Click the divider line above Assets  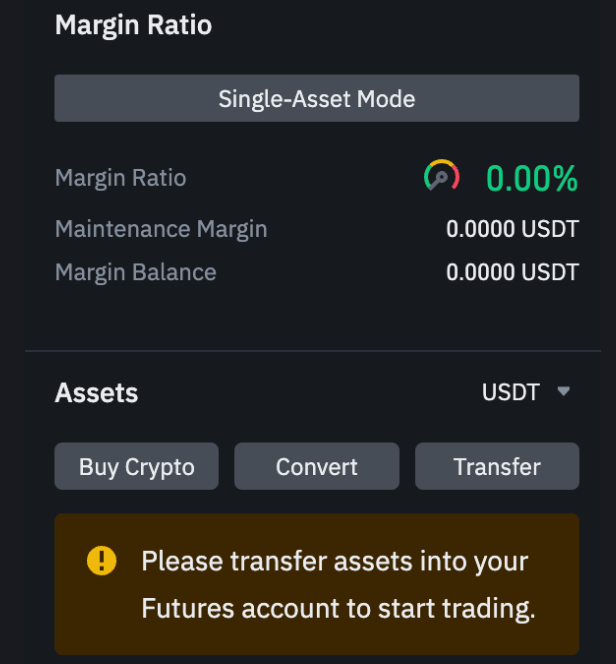313,351
